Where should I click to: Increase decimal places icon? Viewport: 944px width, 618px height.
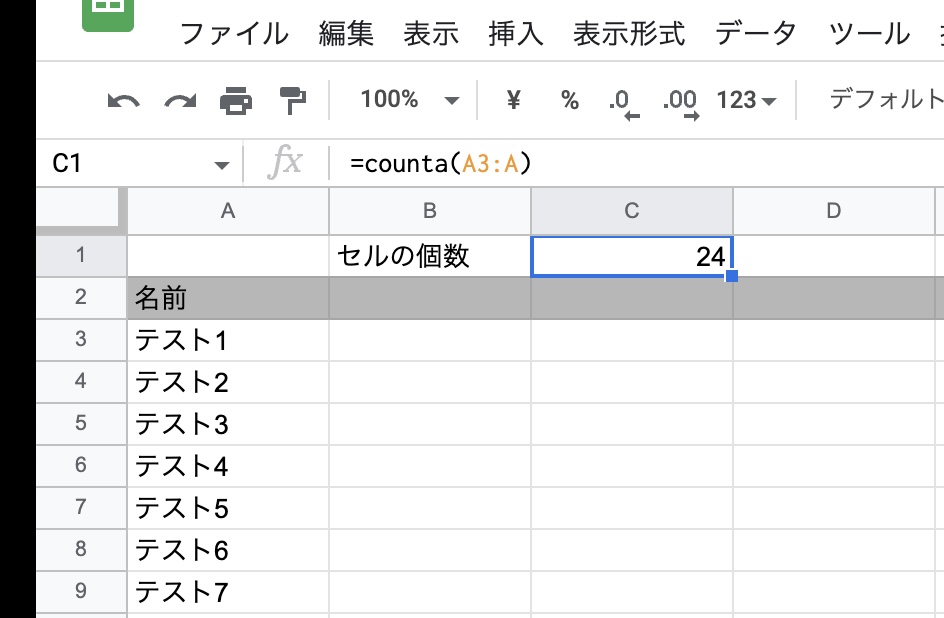pos(680,101)
